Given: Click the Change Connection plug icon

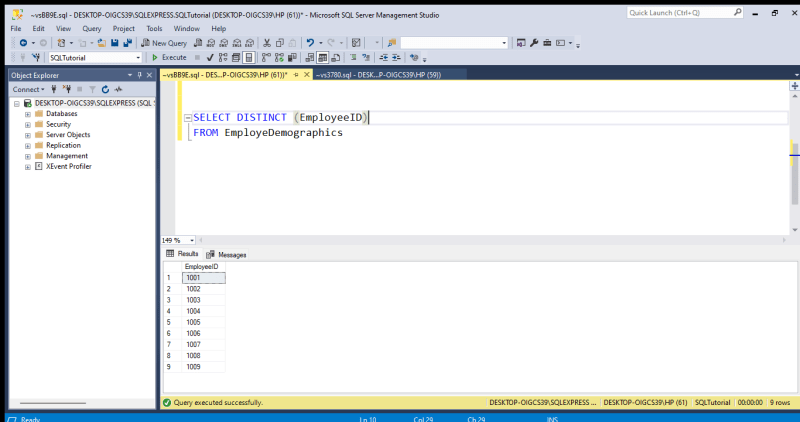Looking at the screenshot, I should coord(36,58).
